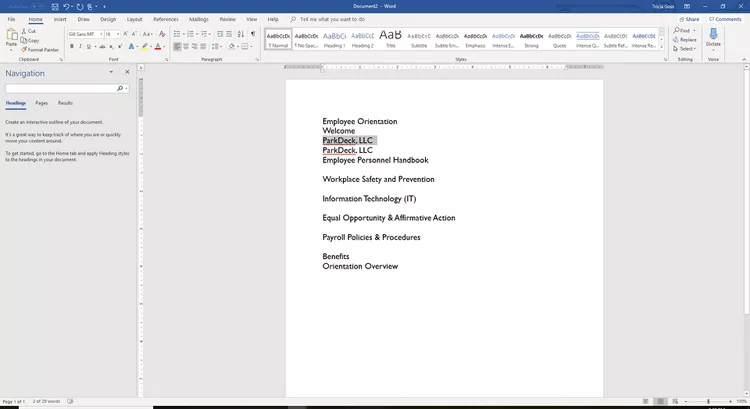Close the Navigation pane
Image resolution: width=750 pixels, height=409 pixels.
tap(127, 72)
